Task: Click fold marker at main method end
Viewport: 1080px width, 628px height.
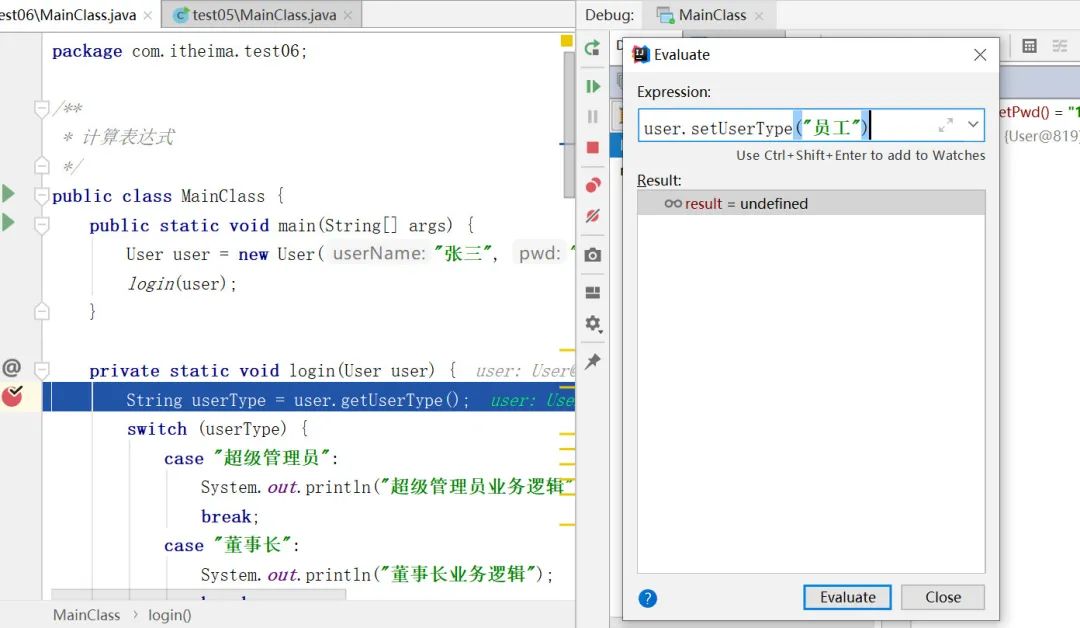Action: pyautogui.click(x=41, y=311)
